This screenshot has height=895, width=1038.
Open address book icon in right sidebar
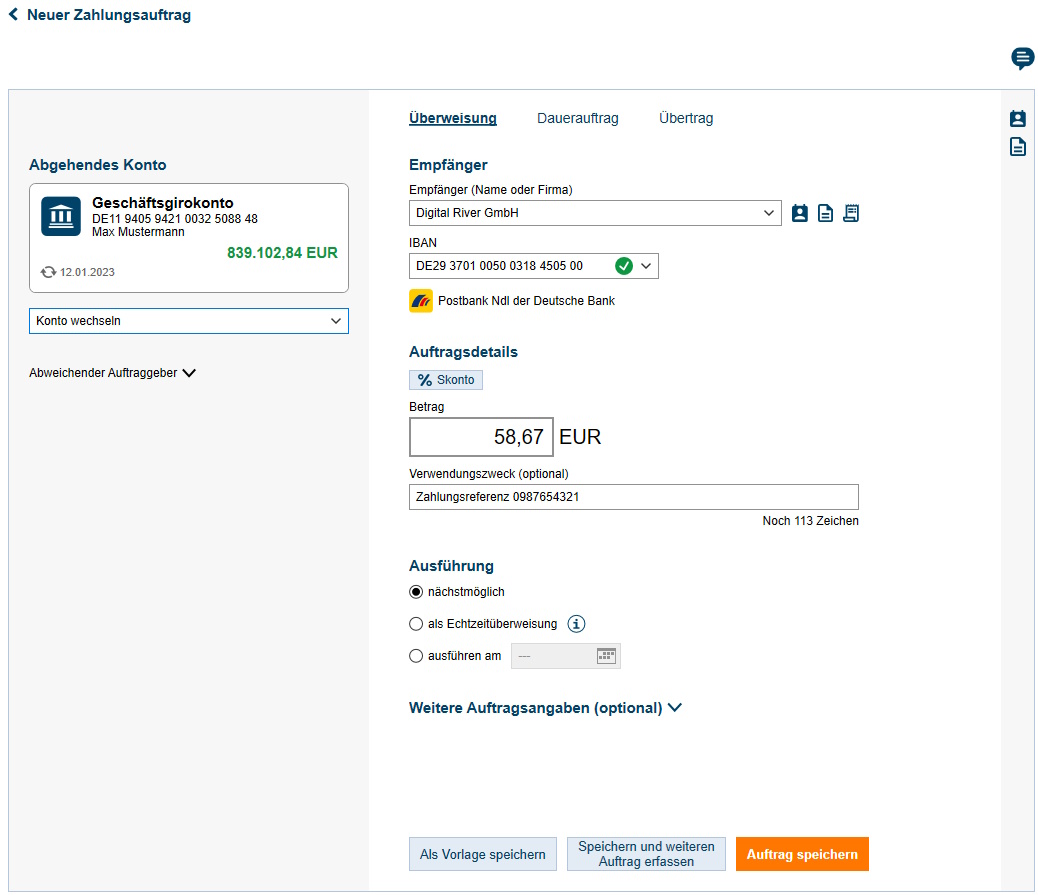tap(1017, 118)
